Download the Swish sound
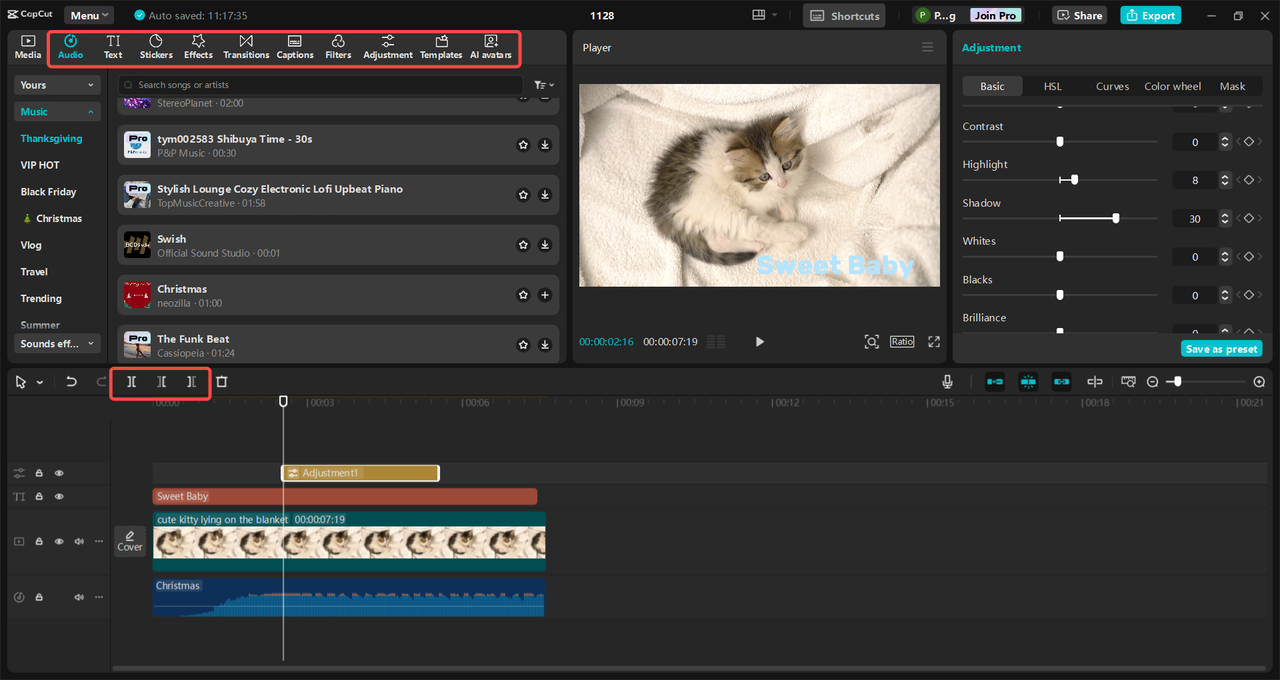This screenshot has width=1280, height=680. (545, 245)
